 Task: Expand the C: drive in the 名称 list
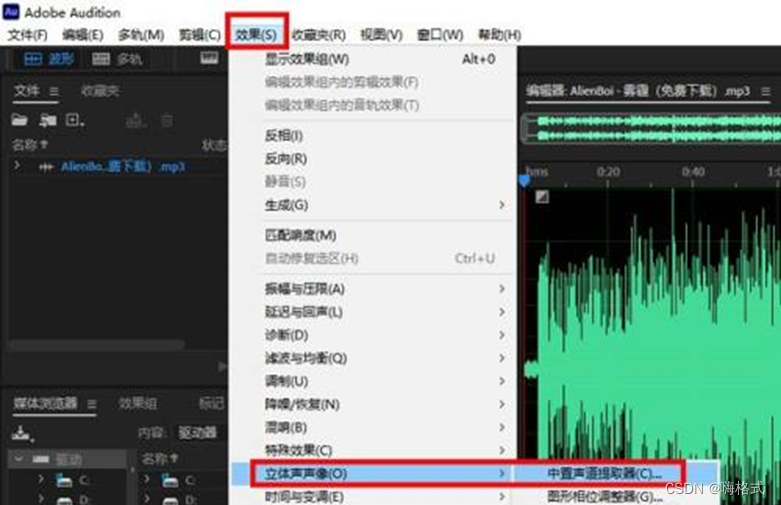coord(146,480)
